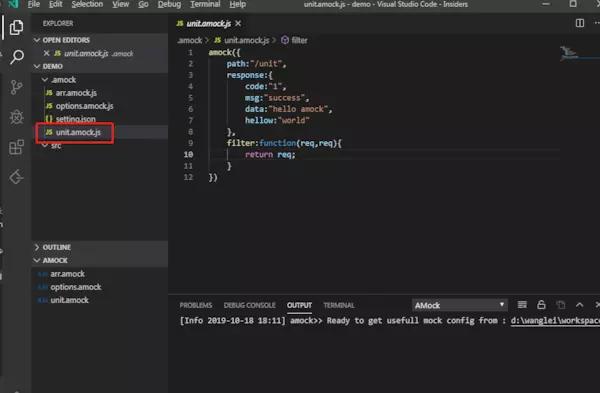
Task: Open the Go menu
Action: [143, 4]
